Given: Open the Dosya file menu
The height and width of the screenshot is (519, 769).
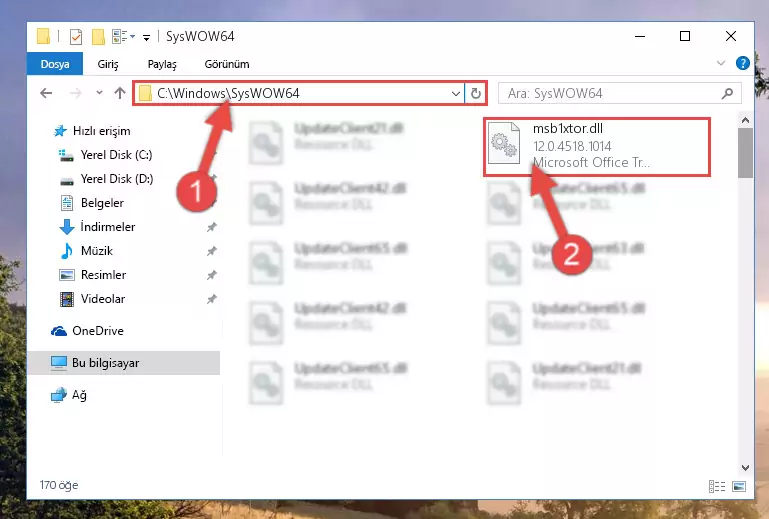Looking at the screenshot, I should 55,64.
